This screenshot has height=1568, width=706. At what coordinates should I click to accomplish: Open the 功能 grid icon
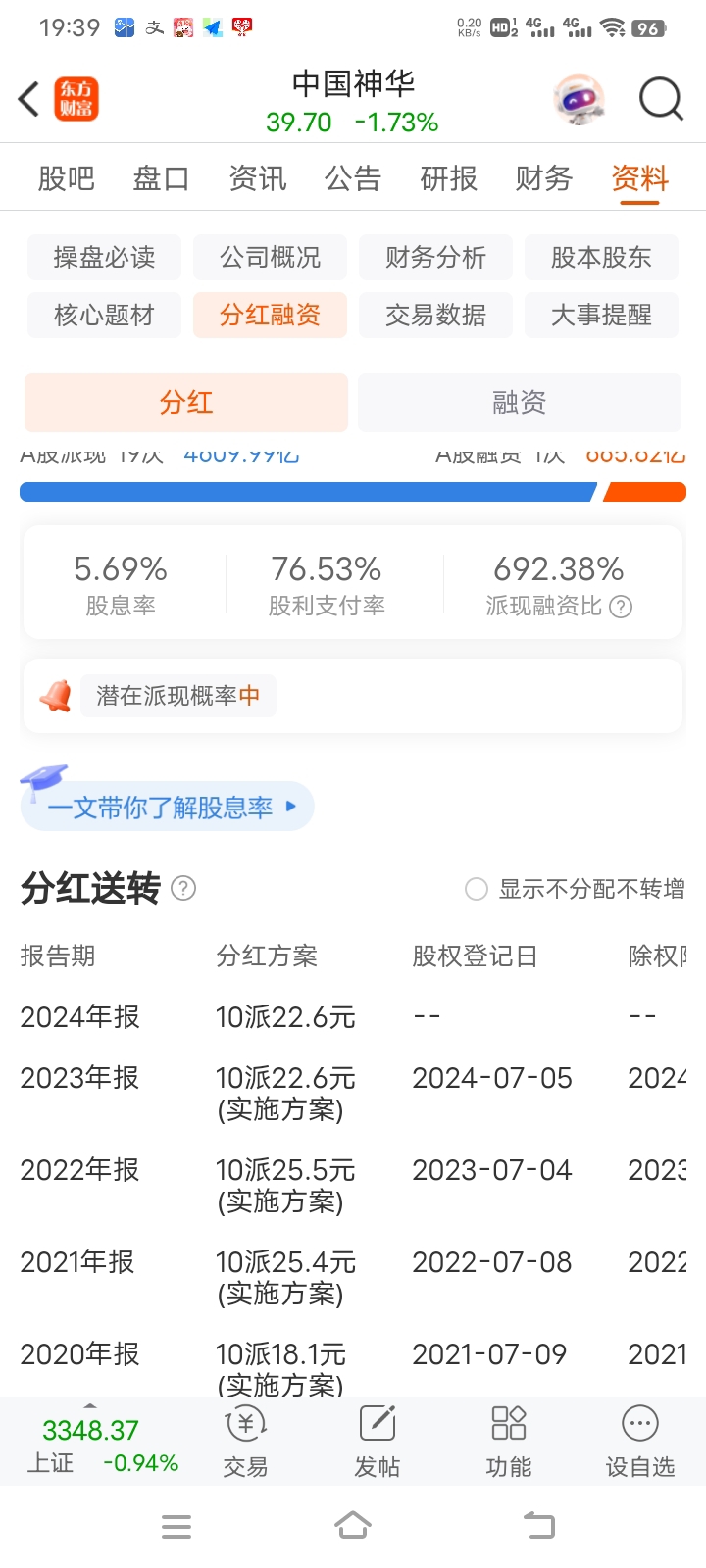pos(509,1423)
